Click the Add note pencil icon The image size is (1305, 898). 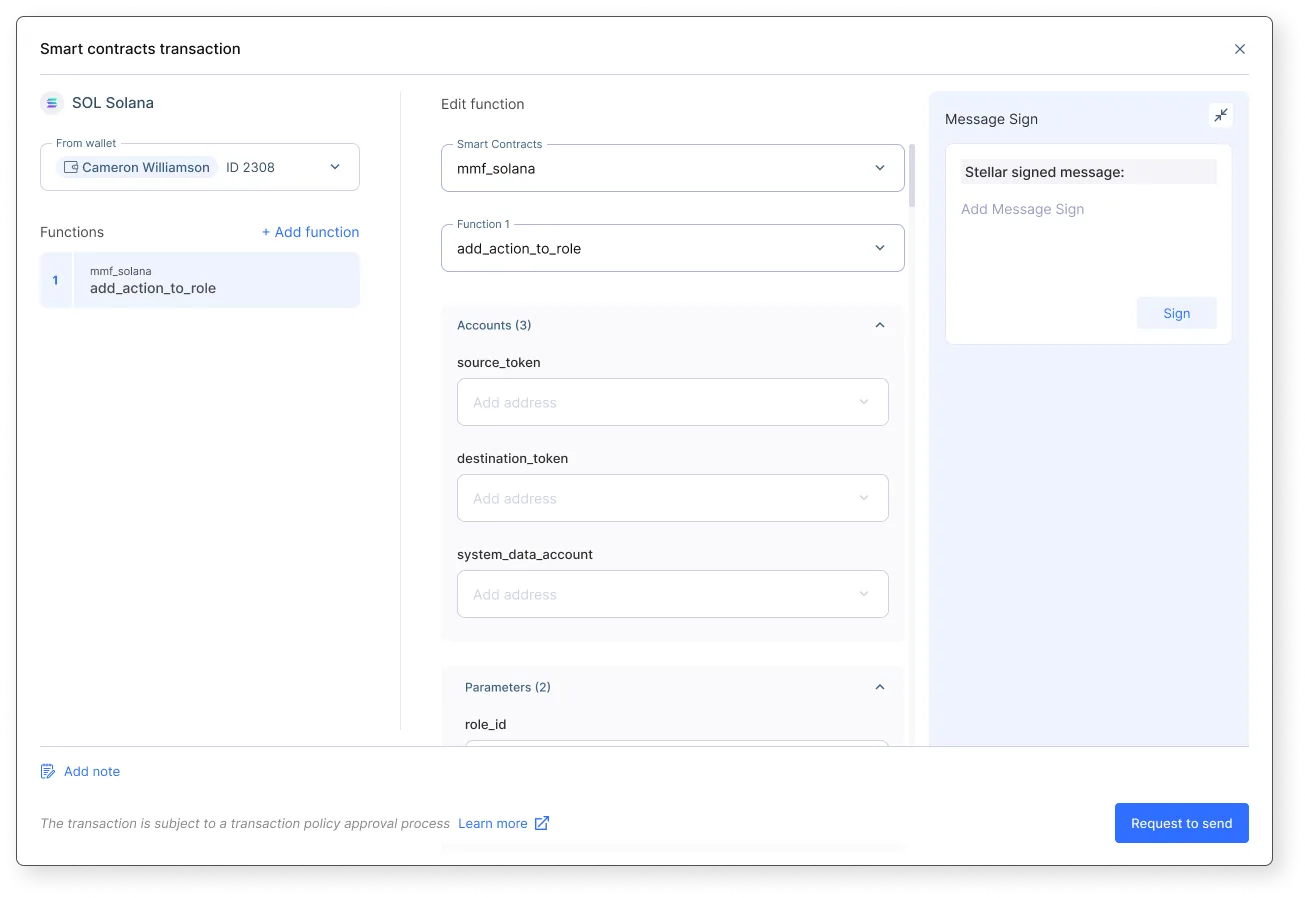(47, 772)
